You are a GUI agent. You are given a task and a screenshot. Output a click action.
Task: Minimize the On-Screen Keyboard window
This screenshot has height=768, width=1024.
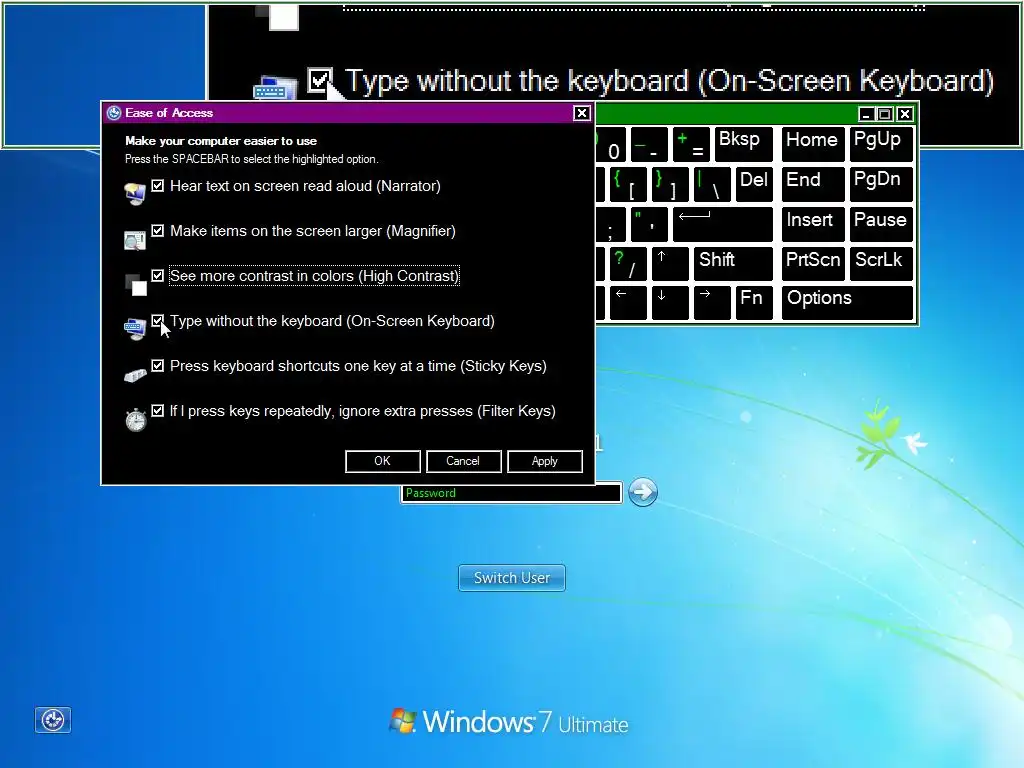click(866, 114)
